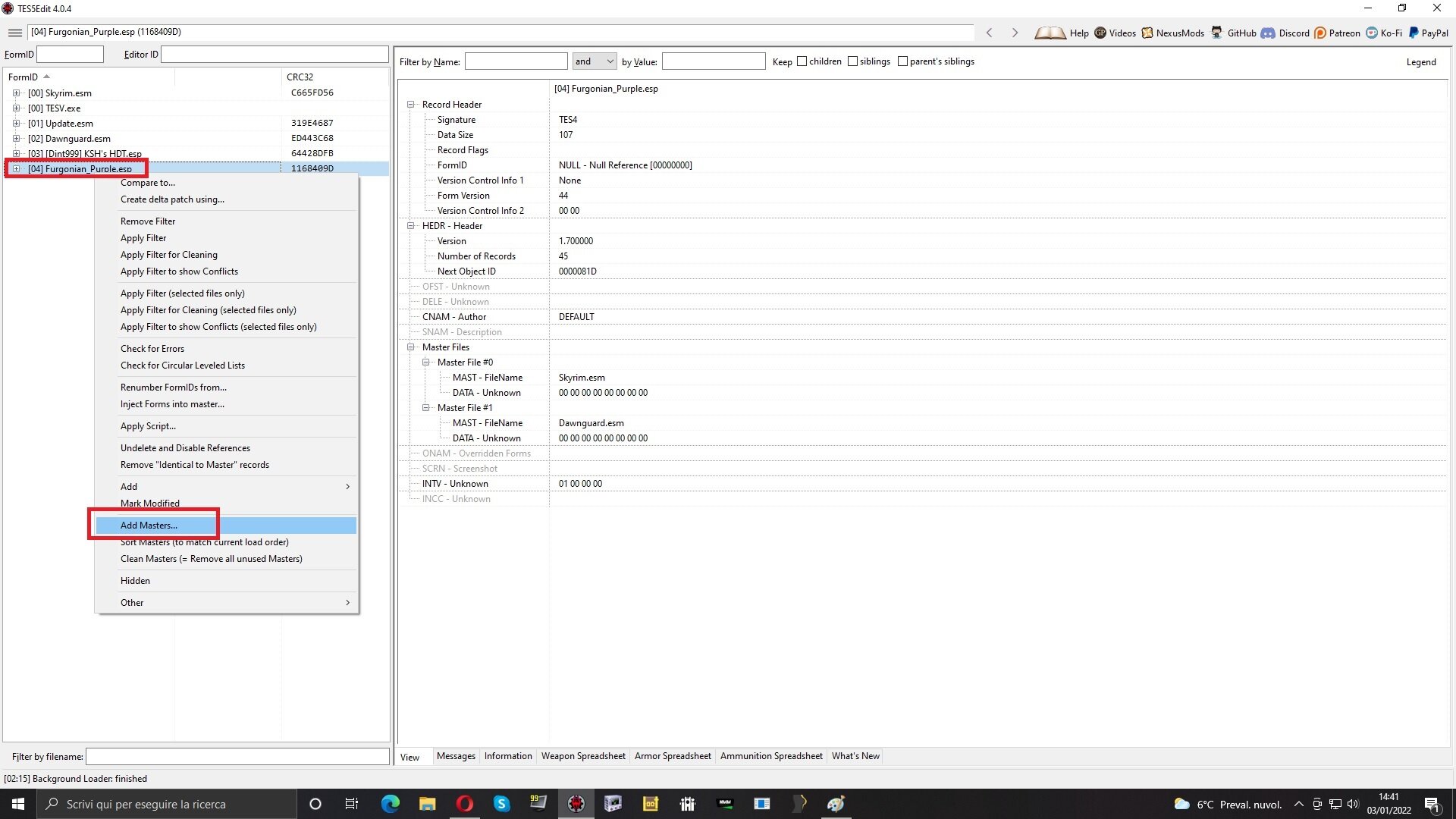Collapse the Master Files section
Image resolution: width=1456 pixels, height=819 pixels.
coord(411,347)
